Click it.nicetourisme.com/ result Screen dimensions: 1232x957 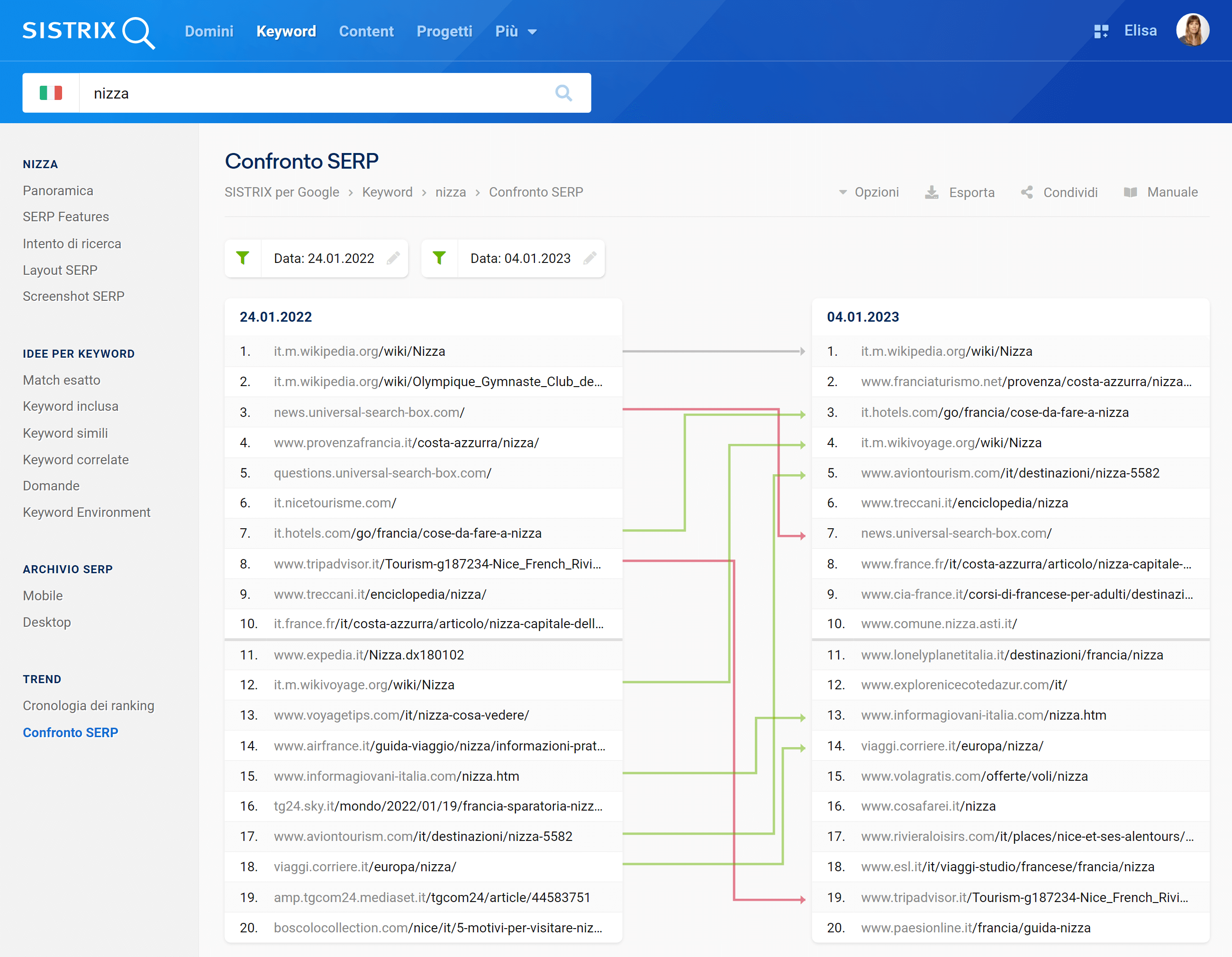(335, 503)
